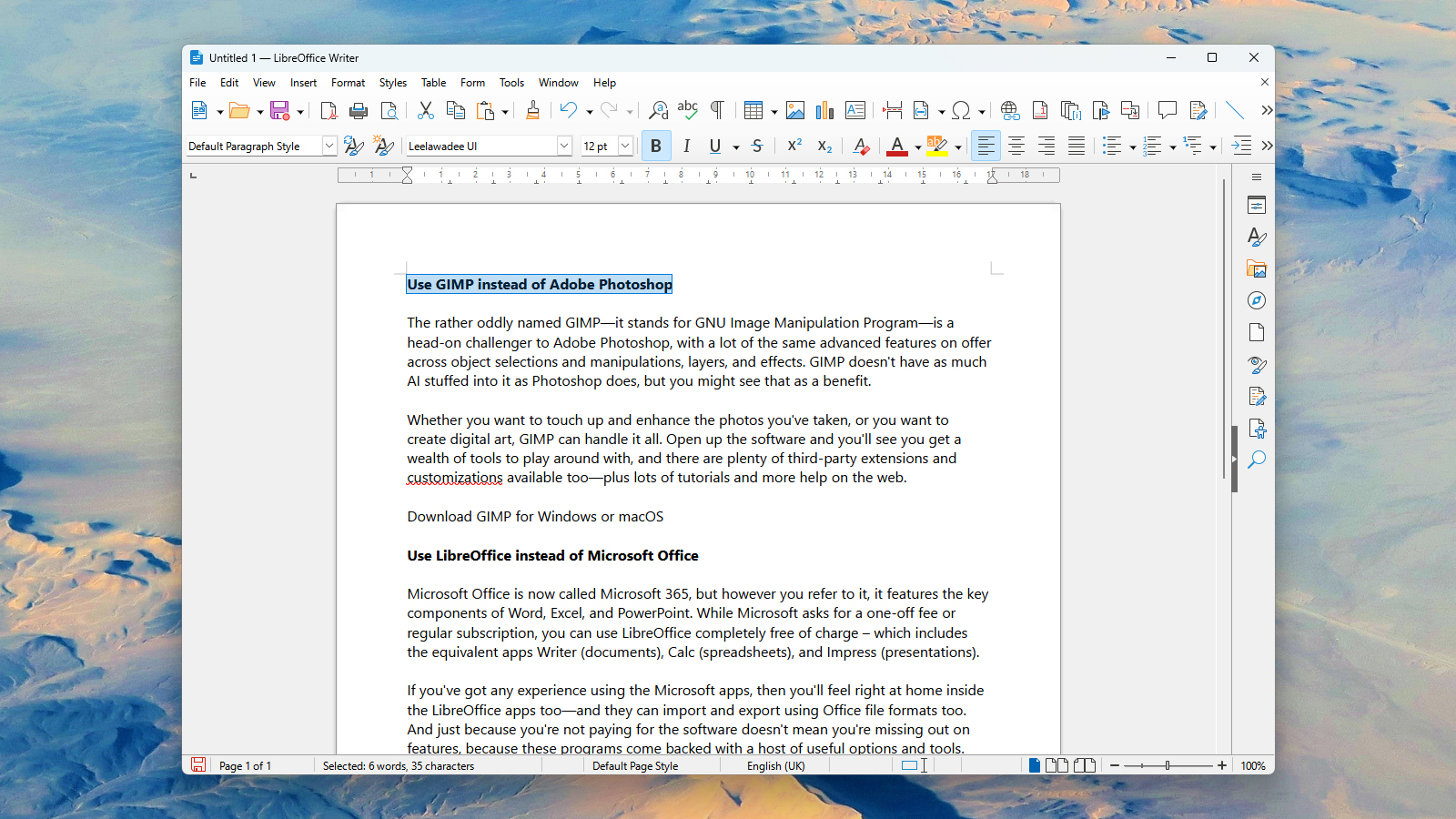Open the paragraph style dropdown

tap(329, 146)
